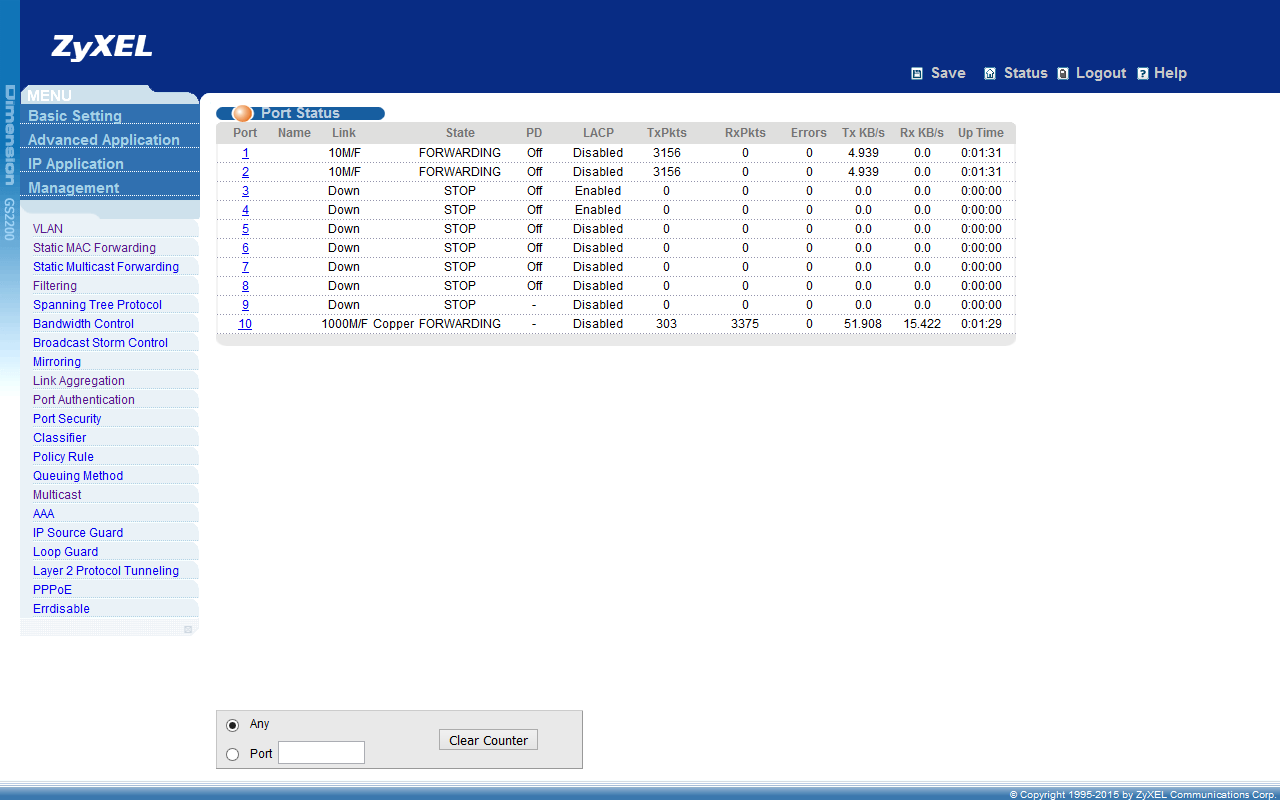Open port 5 details link
This screenshot has height=800, width=1280.
(245, 229)
